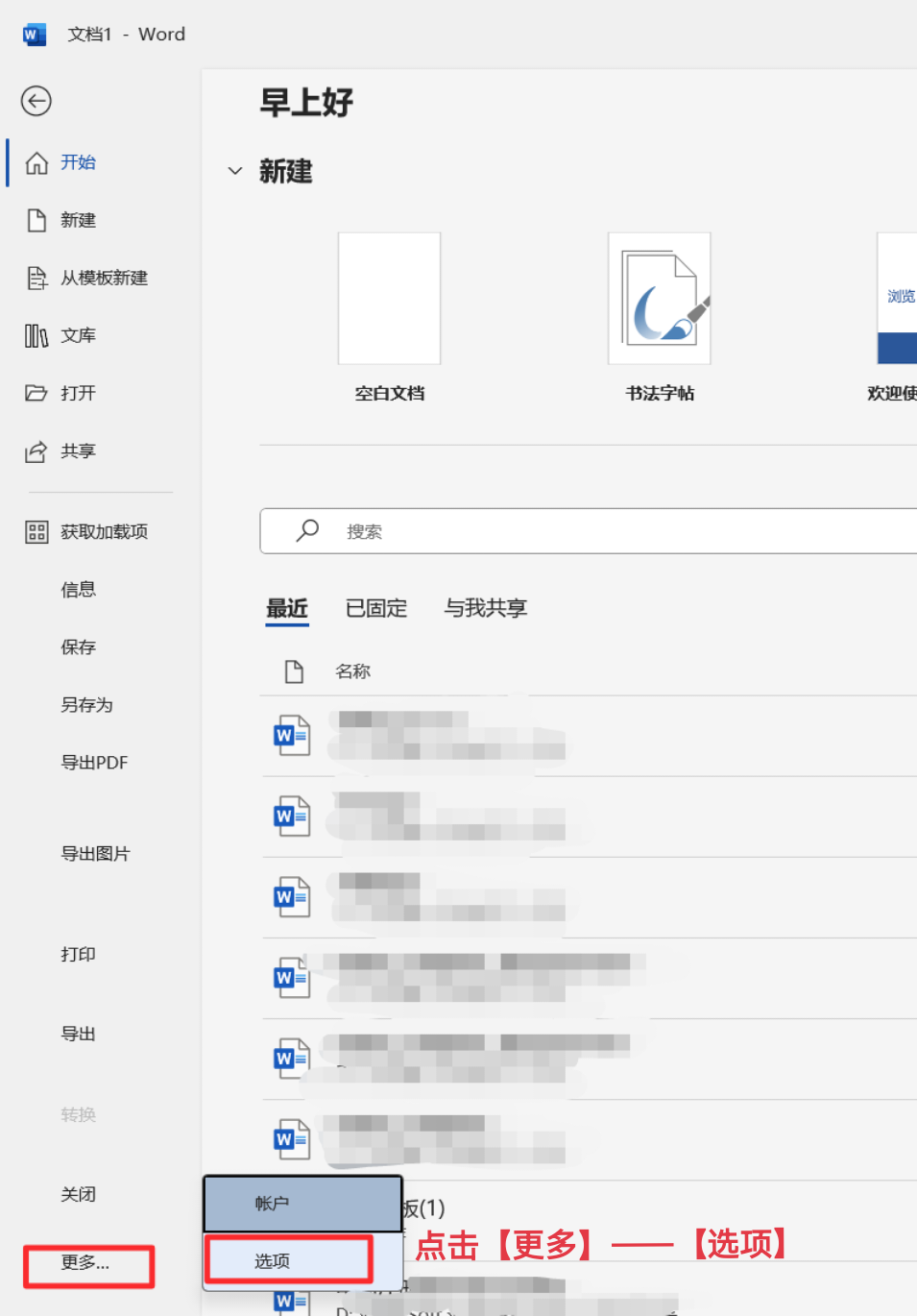The image size is (917, 1316).
Task: Open the 信息 page
Action: pyautogui.click(x=78, y=590)
